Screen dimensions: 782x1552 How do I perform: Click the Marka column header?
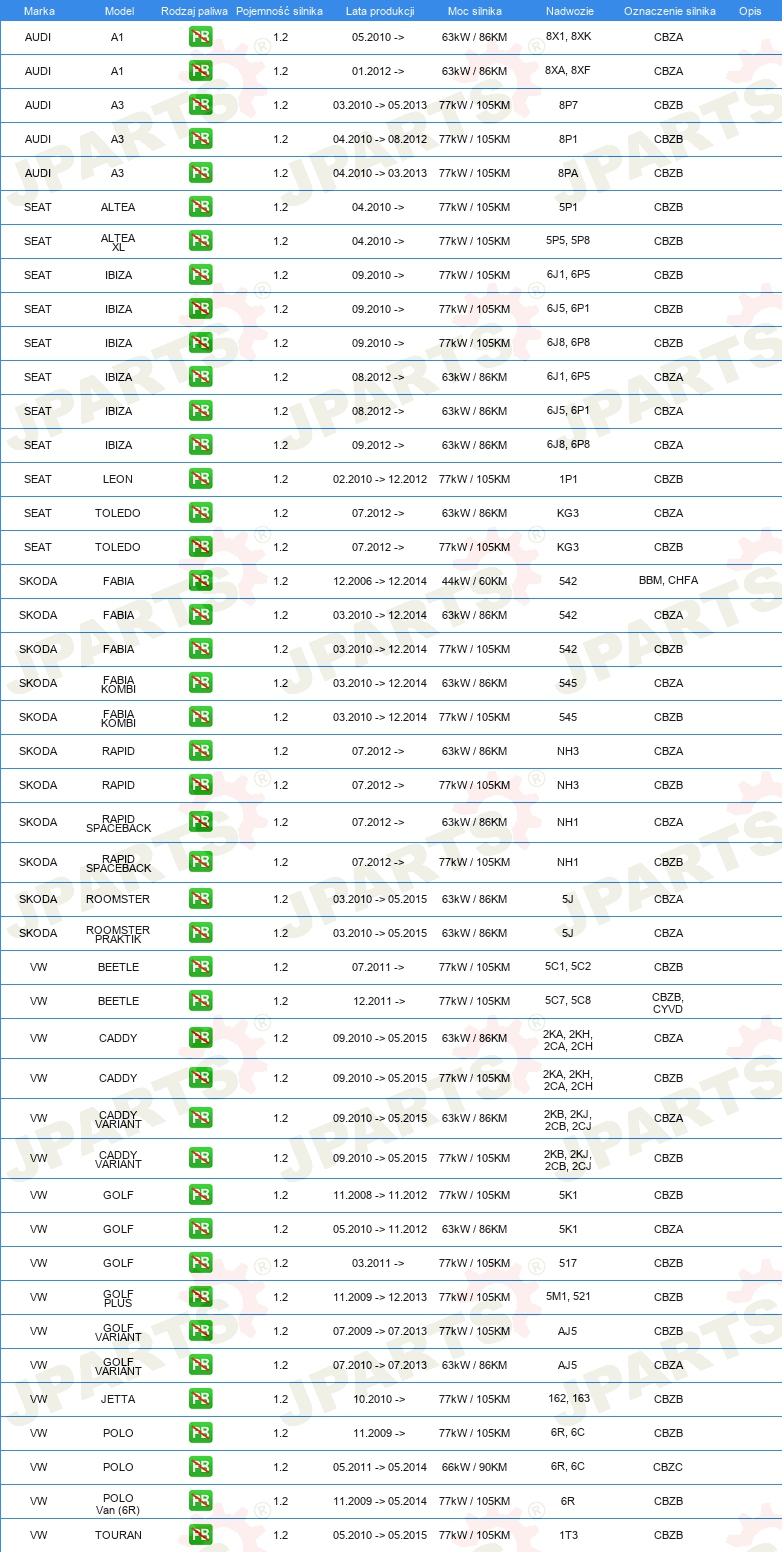point(38,11)
